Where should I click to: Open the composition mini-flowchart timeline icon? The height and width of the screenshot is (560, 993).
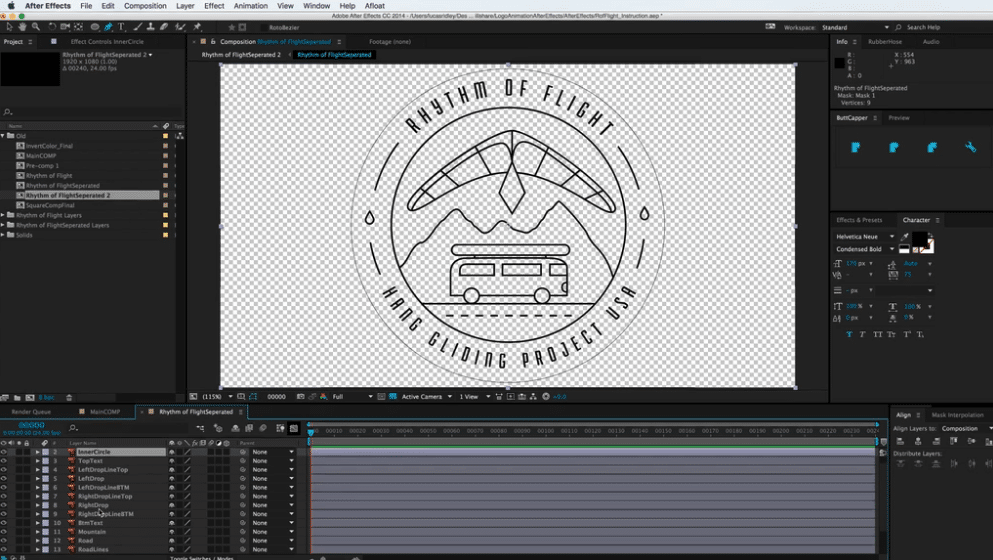coord(200,428)
